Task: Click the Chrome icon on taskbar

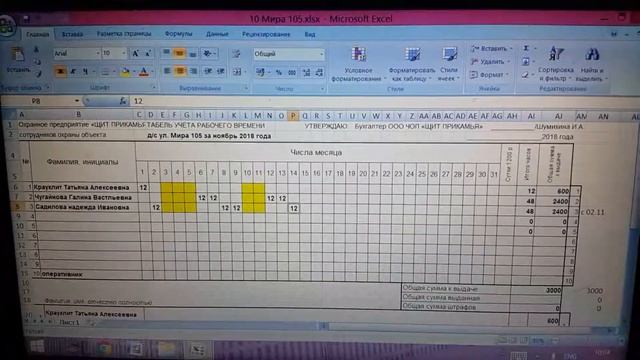Action: coord(104,348)
